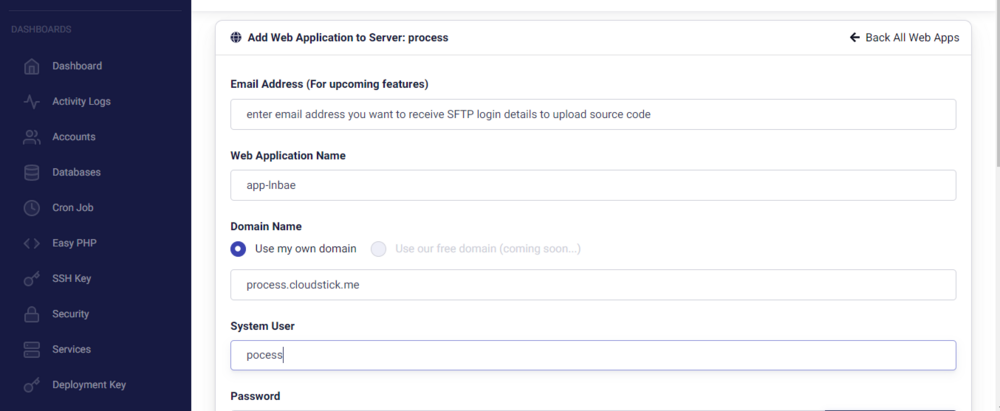Click the globe icon beside the heading

pos(236,38)
